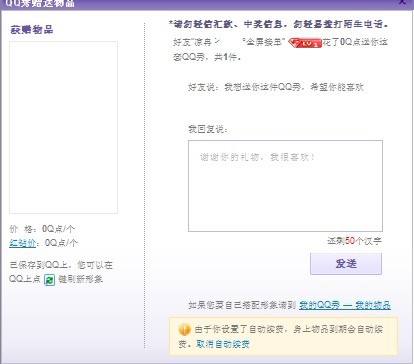Screen dimensions: 414x364
Task: Click the orange warning exclamation icon
Action: click(x=184, y=329)
